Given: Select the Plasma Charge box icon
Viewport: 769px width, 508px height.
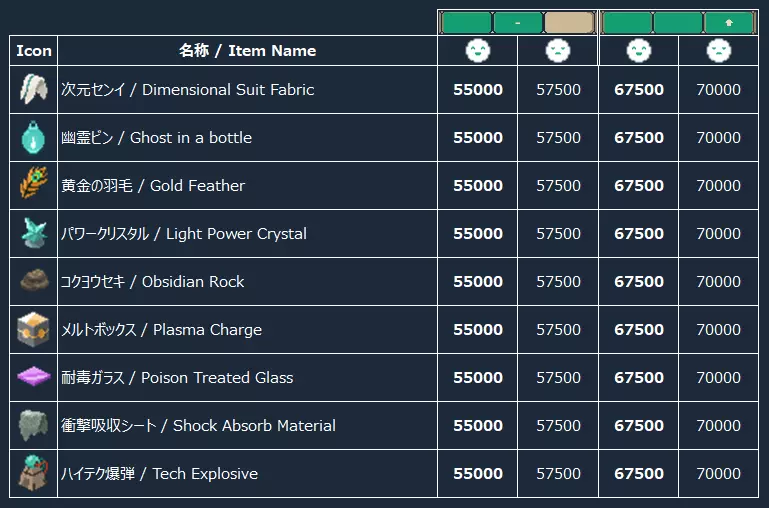Looking at the screenshot, I should tap(34, 330).
